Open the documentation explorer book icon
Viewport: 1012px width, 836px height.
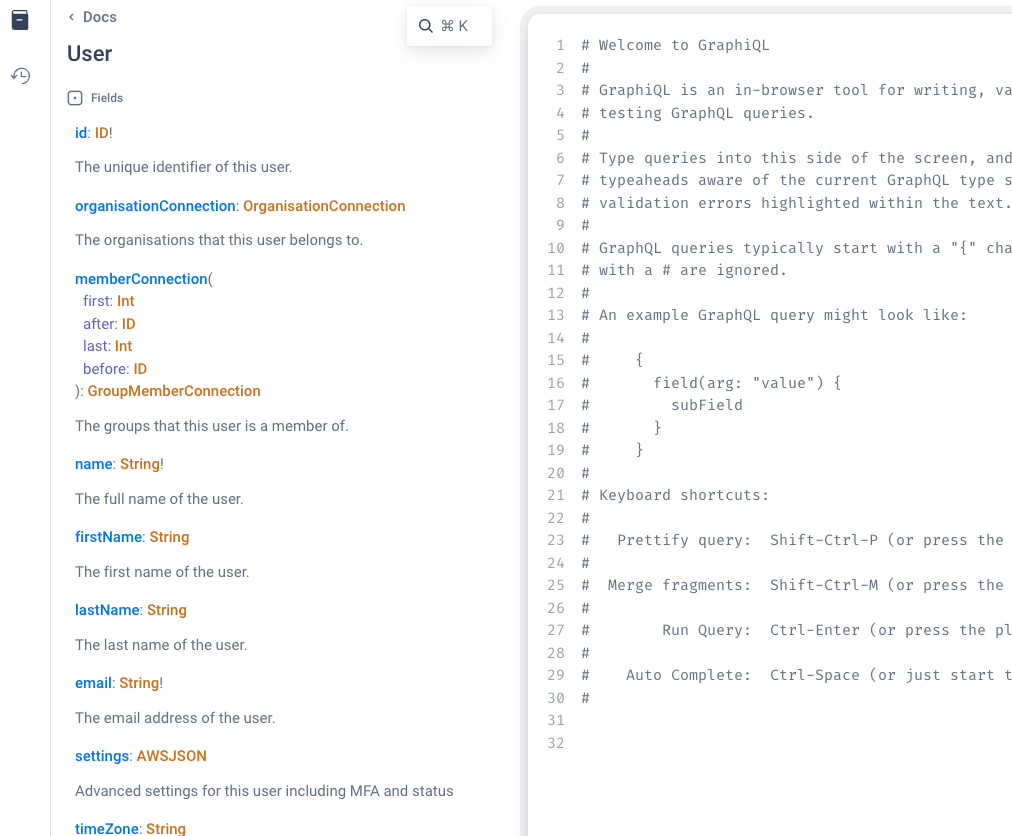tap(20, 19)
